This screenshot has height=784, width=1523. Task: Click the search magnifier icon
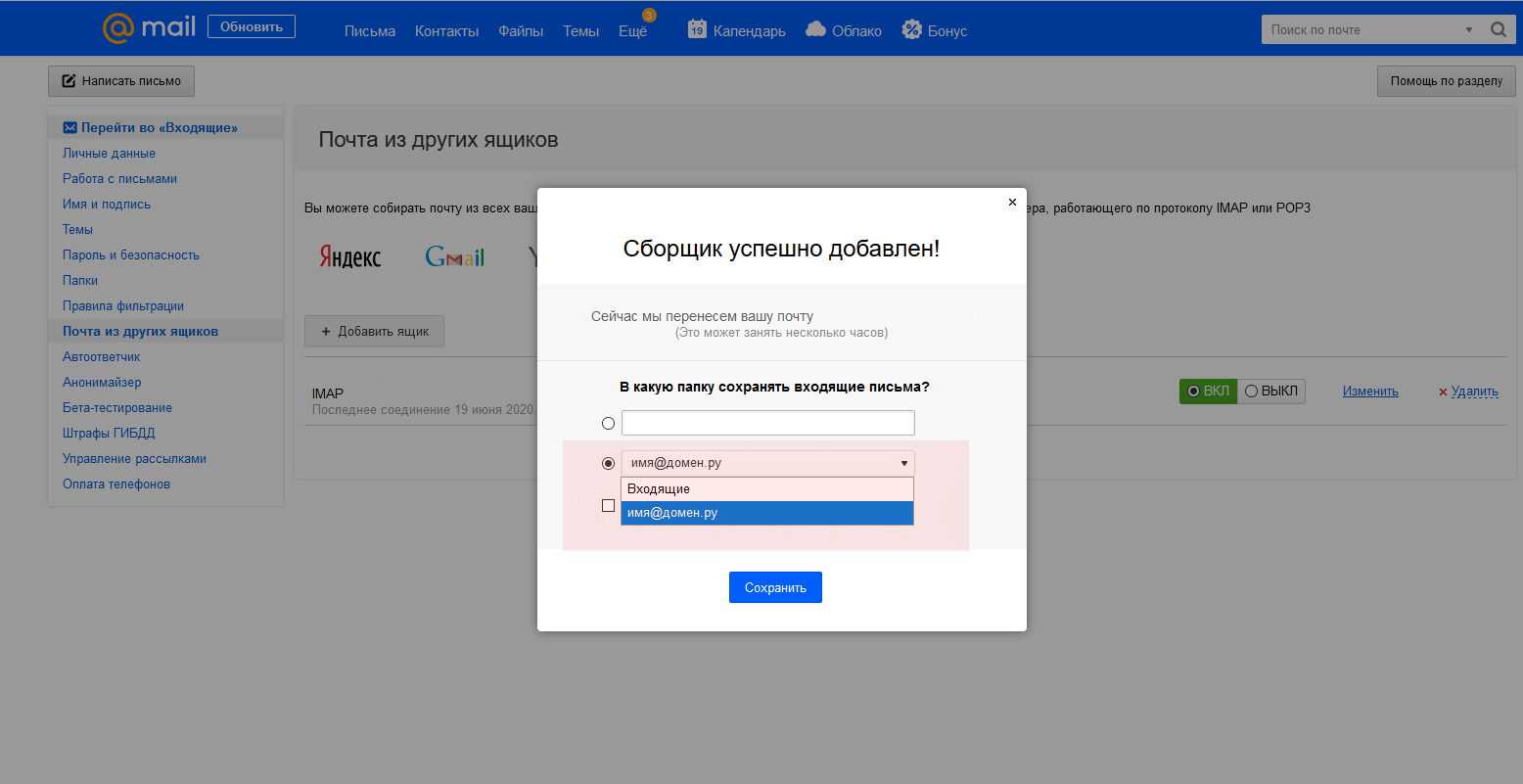1498,29
